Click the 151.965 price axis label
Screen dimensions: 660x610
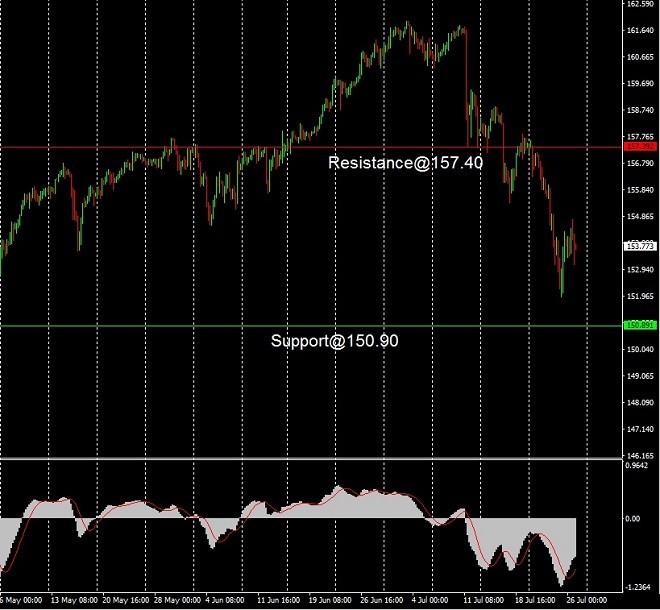coord(640,296)
